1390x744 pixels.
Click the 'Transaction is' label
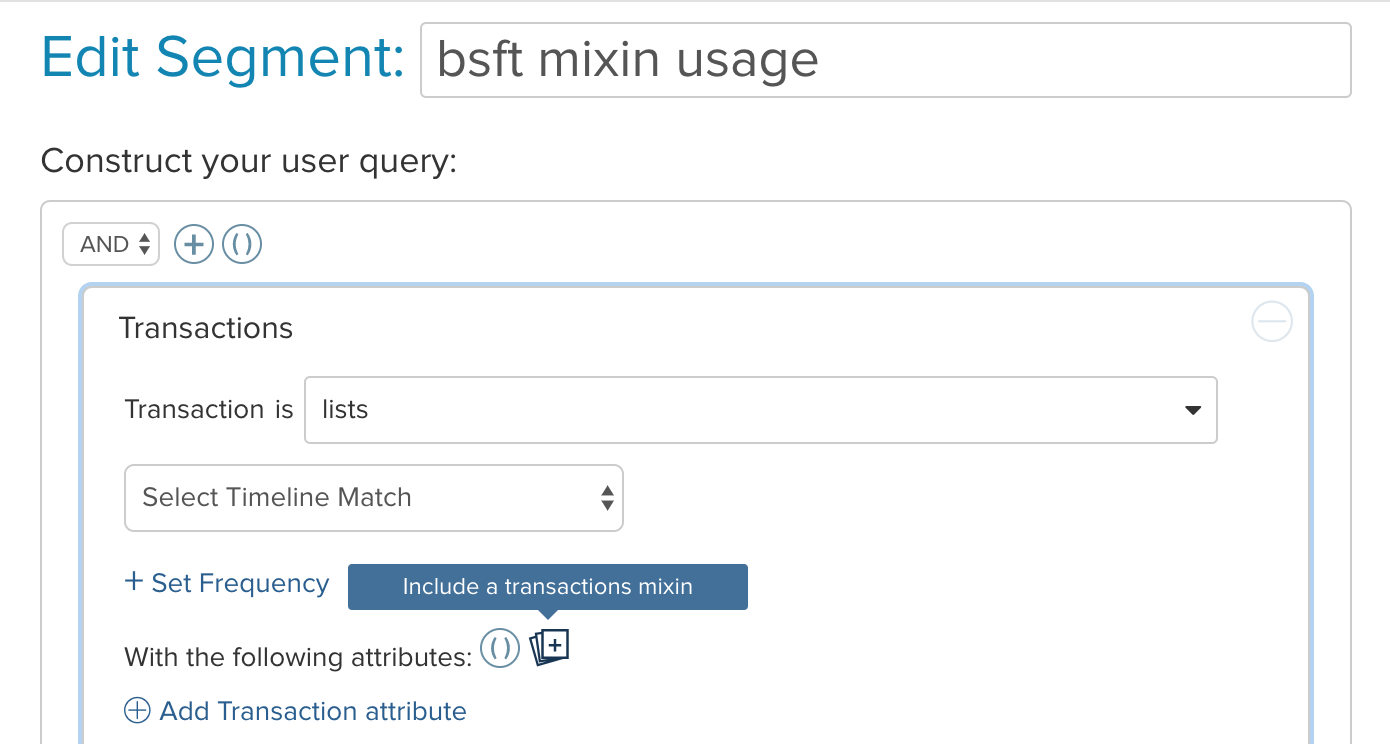[209, 409]
